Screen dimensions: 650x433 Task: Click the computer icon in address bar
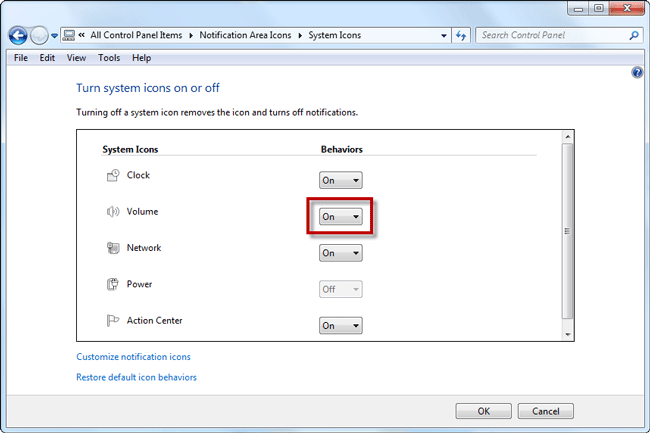pos(68,36)
